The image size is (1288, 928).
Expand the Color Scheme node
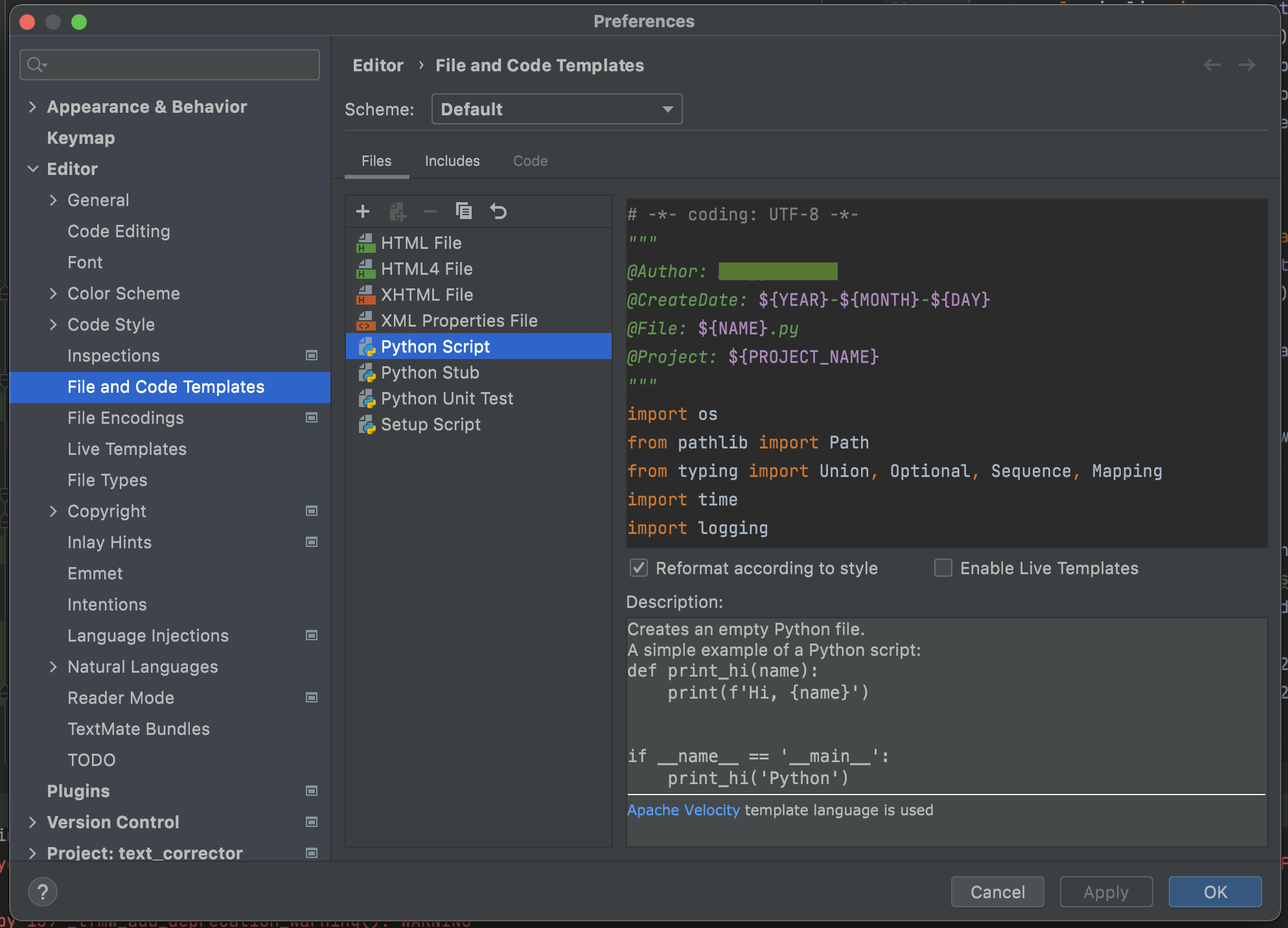pos(53,294)
